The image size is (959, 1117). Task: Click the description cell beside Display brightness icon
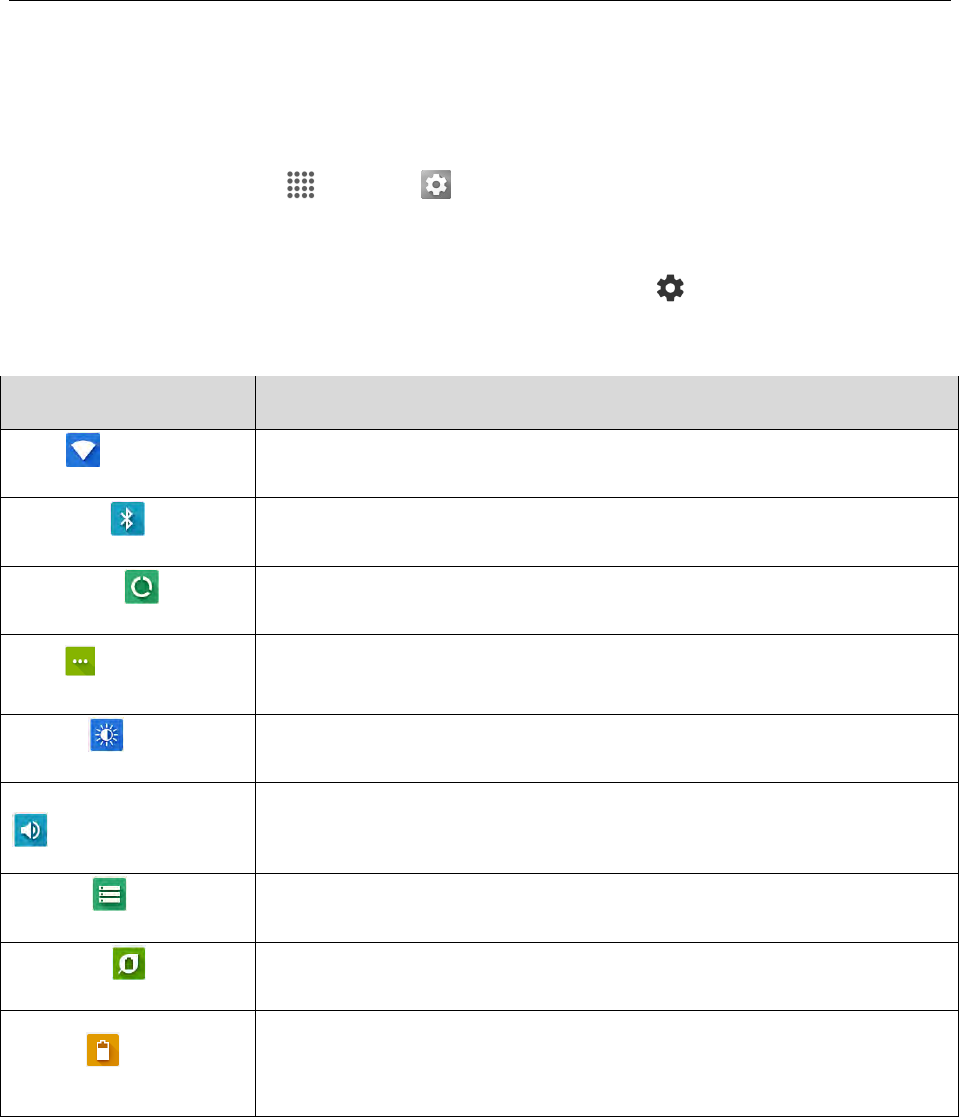607,749
